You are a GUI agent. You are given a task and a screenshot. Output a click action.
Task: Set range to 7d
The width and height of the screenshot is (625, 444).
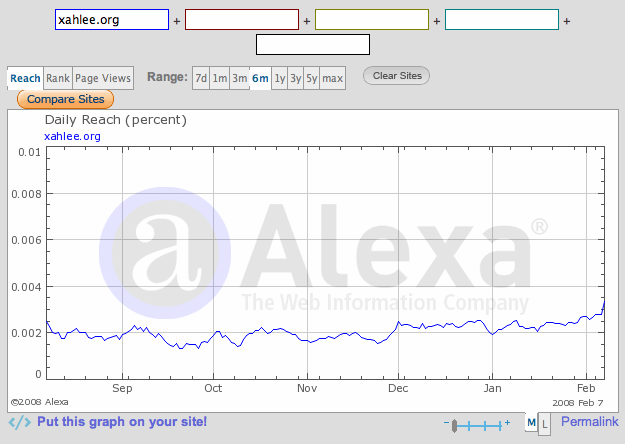point(201,78)
